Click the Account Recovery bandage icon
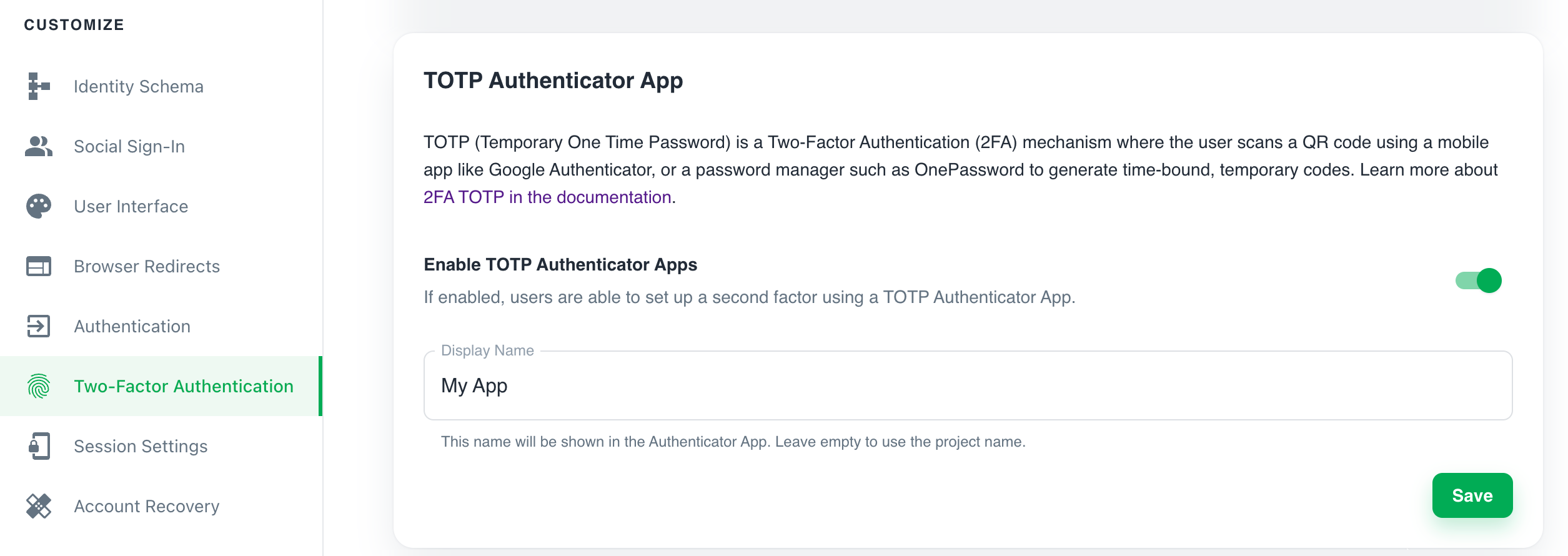Screen dimensions: 1568x556 39,506
